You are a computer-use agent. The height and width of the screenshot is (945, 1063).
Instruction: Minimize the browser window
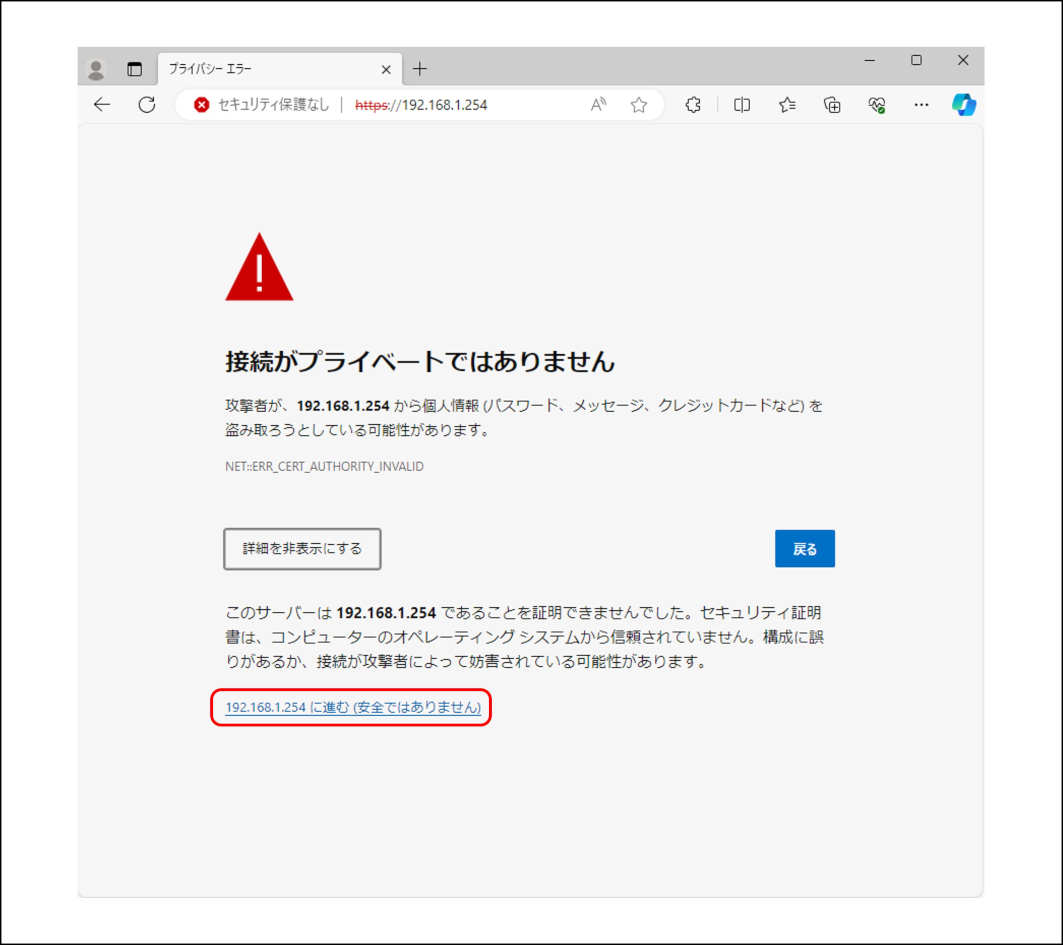870,60
